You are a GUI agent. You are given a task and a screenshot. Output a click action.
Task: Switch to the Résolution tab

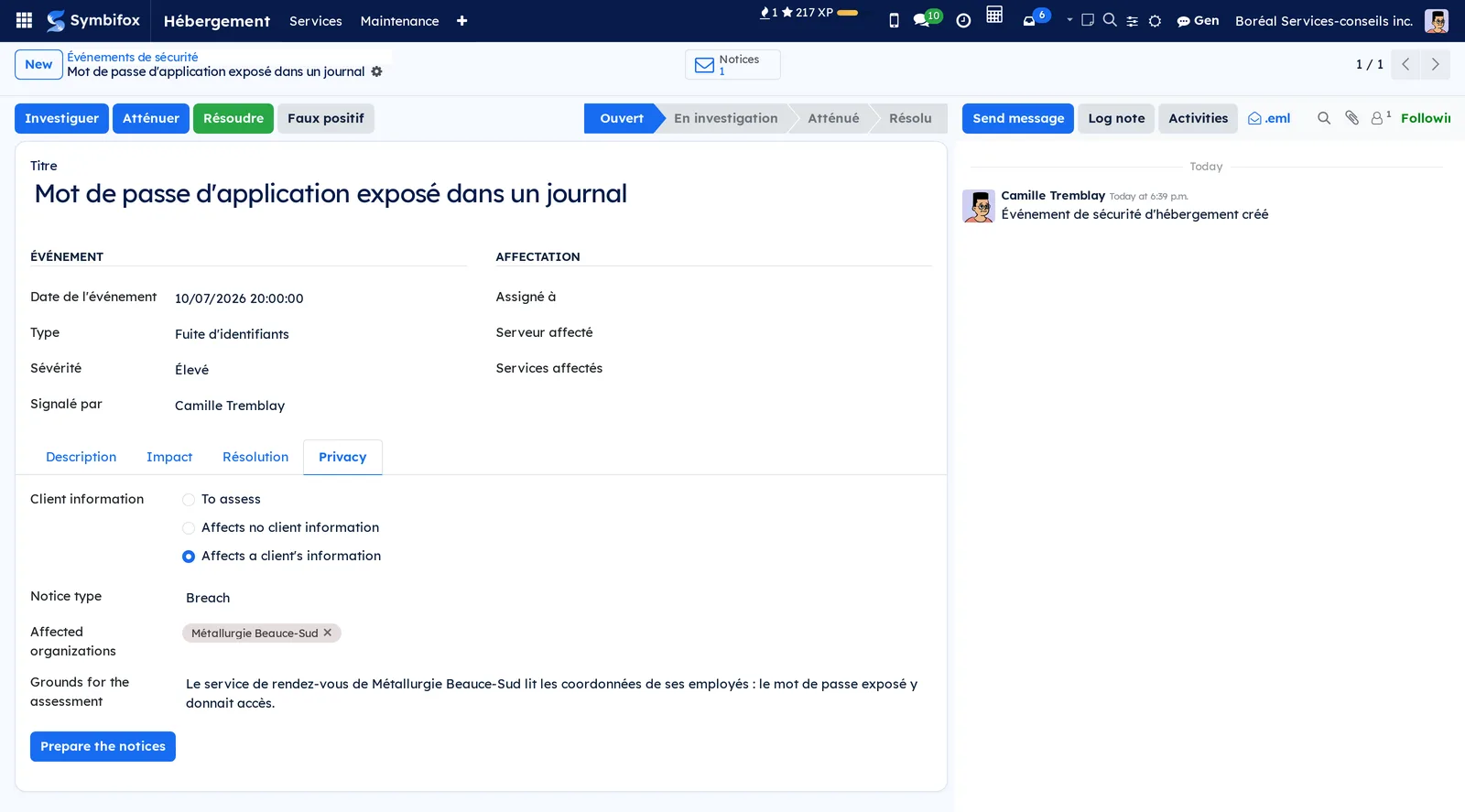(255, 457)
